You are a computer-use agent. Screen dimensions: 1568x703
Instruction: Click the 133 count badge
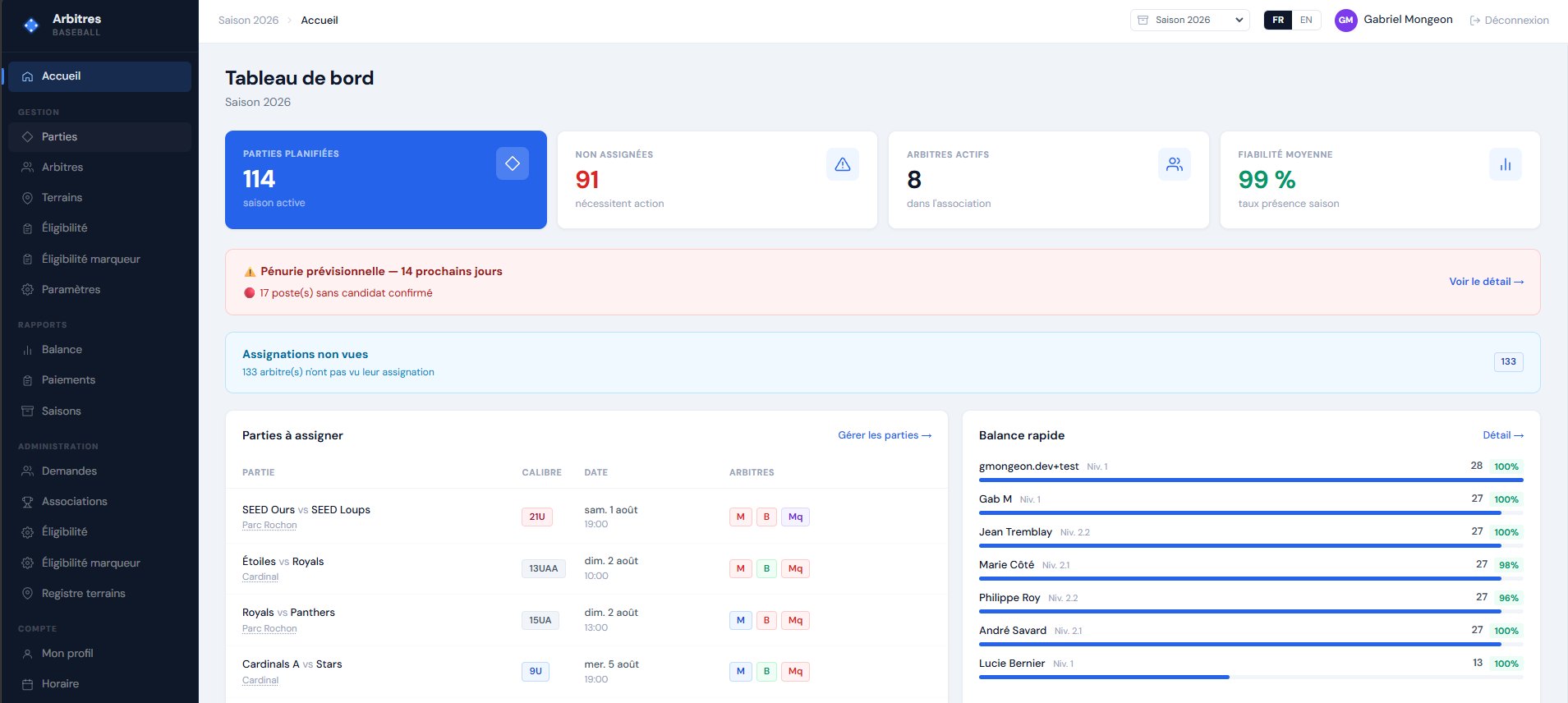pyautogui.click(x=1509, y=362)
